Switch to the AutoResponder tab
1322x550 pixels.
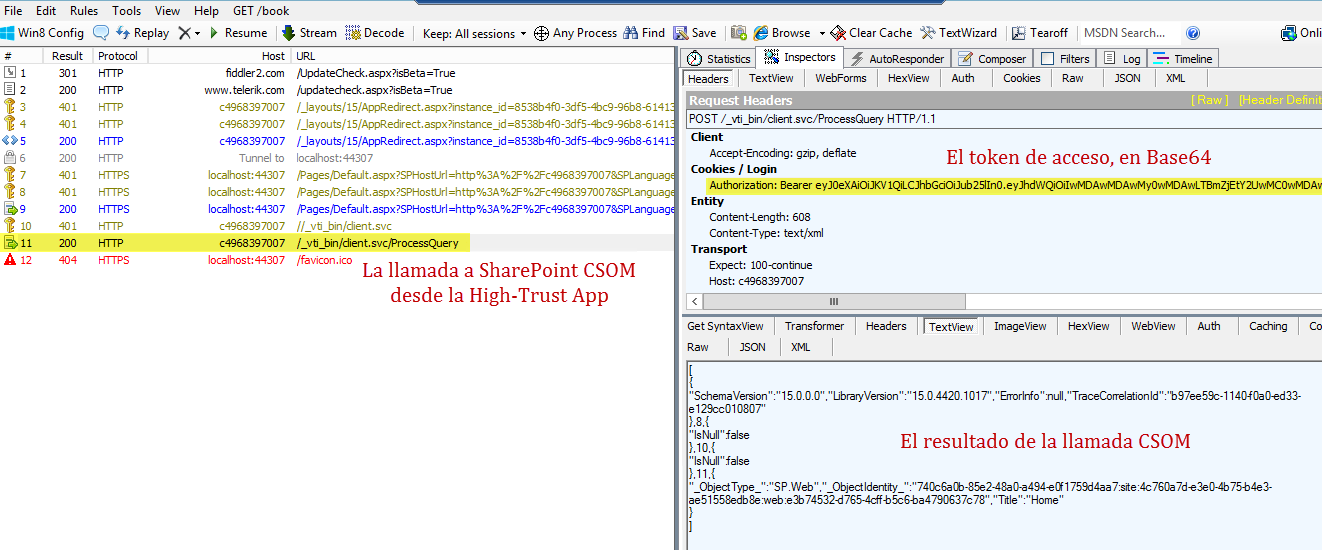point(895,59)
